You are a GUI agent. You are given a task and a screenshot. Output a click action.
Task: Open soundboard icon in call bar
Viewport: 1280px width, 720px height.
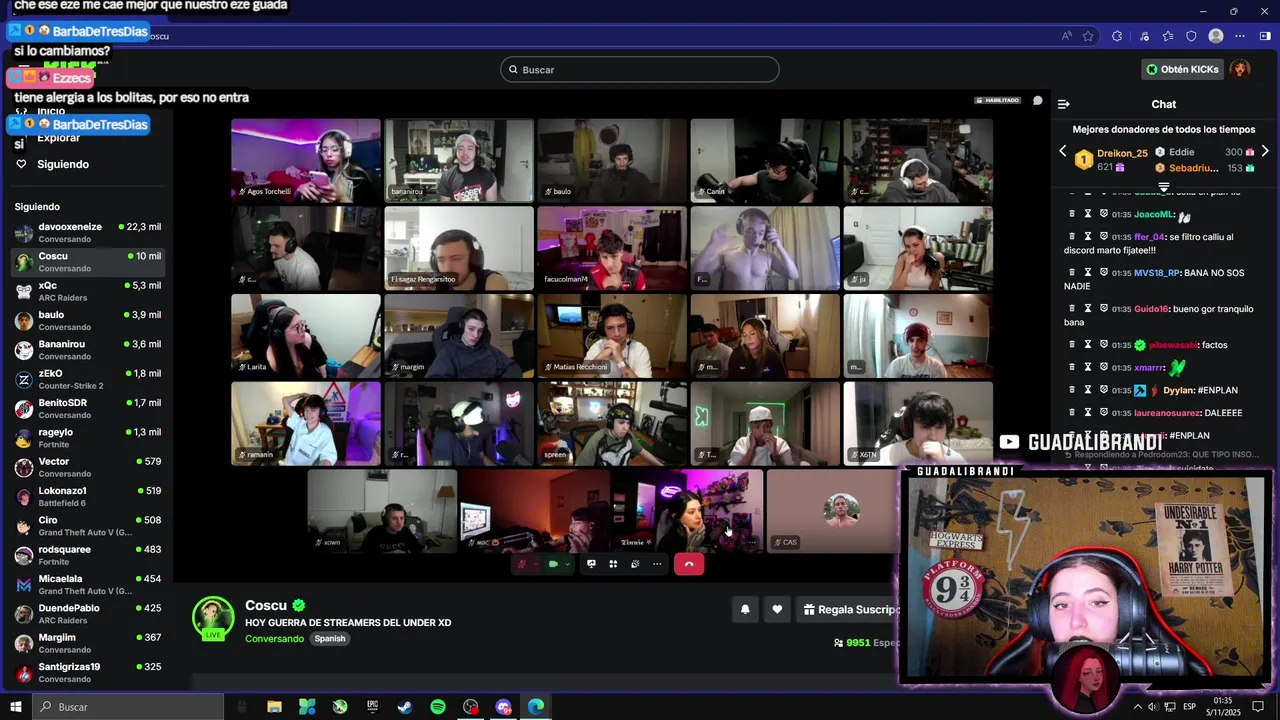tap(635, 564)
